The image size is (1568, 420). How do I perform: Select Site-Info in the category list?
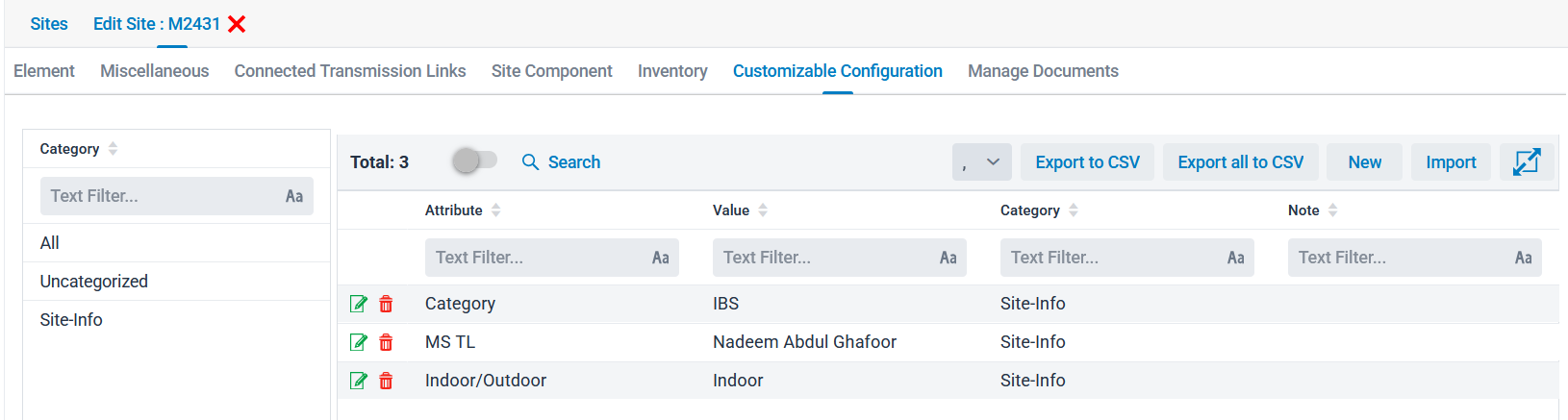point(71,320)
